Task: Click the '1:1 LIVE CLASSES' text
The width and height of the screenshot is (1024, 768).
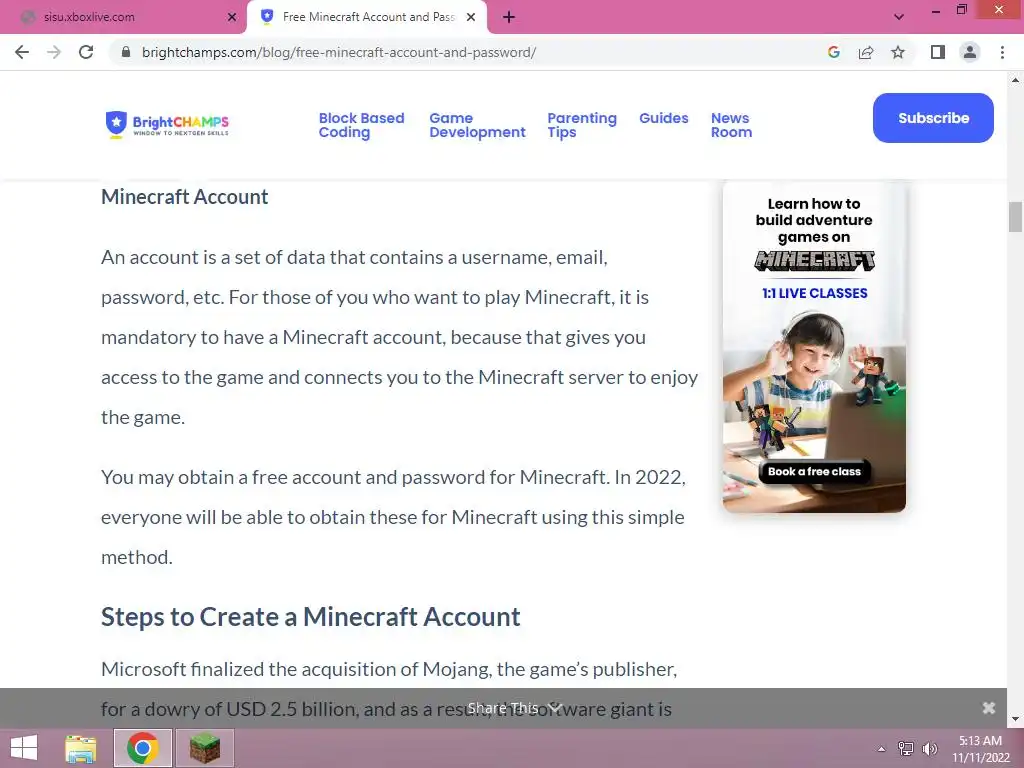Action: (814, 293)
